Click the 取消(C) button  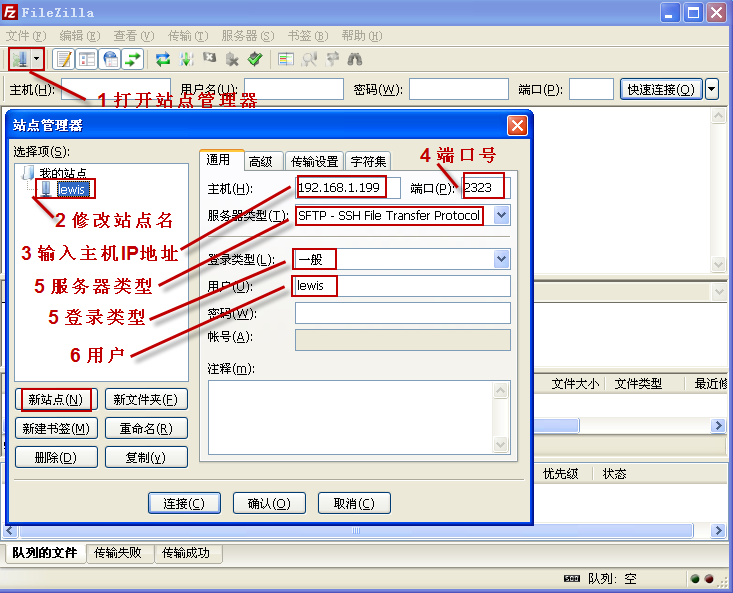pyautogui.click(x=354, y=503)
